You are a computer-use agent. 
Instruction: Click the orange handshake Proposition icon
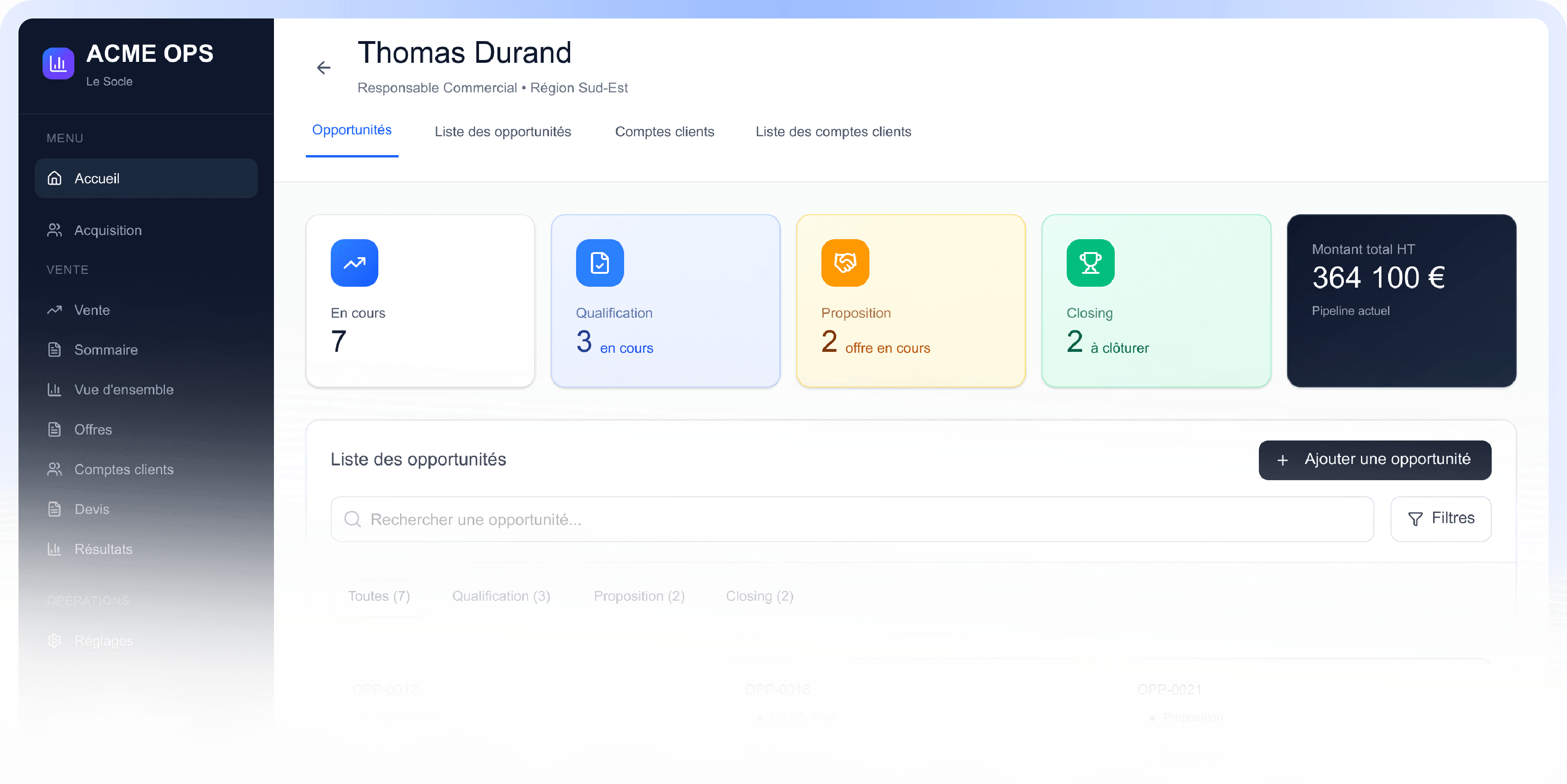click(844, 263)
